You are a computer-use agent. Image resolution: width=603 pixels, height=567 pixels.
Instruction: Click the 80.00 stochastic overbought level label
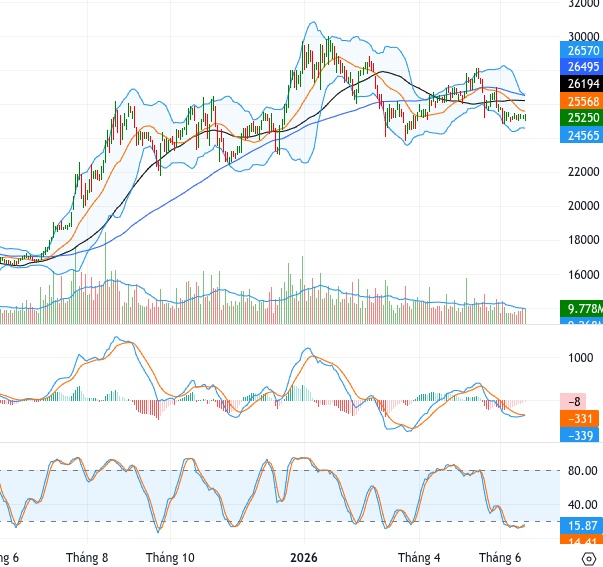[x=583, y=471]
